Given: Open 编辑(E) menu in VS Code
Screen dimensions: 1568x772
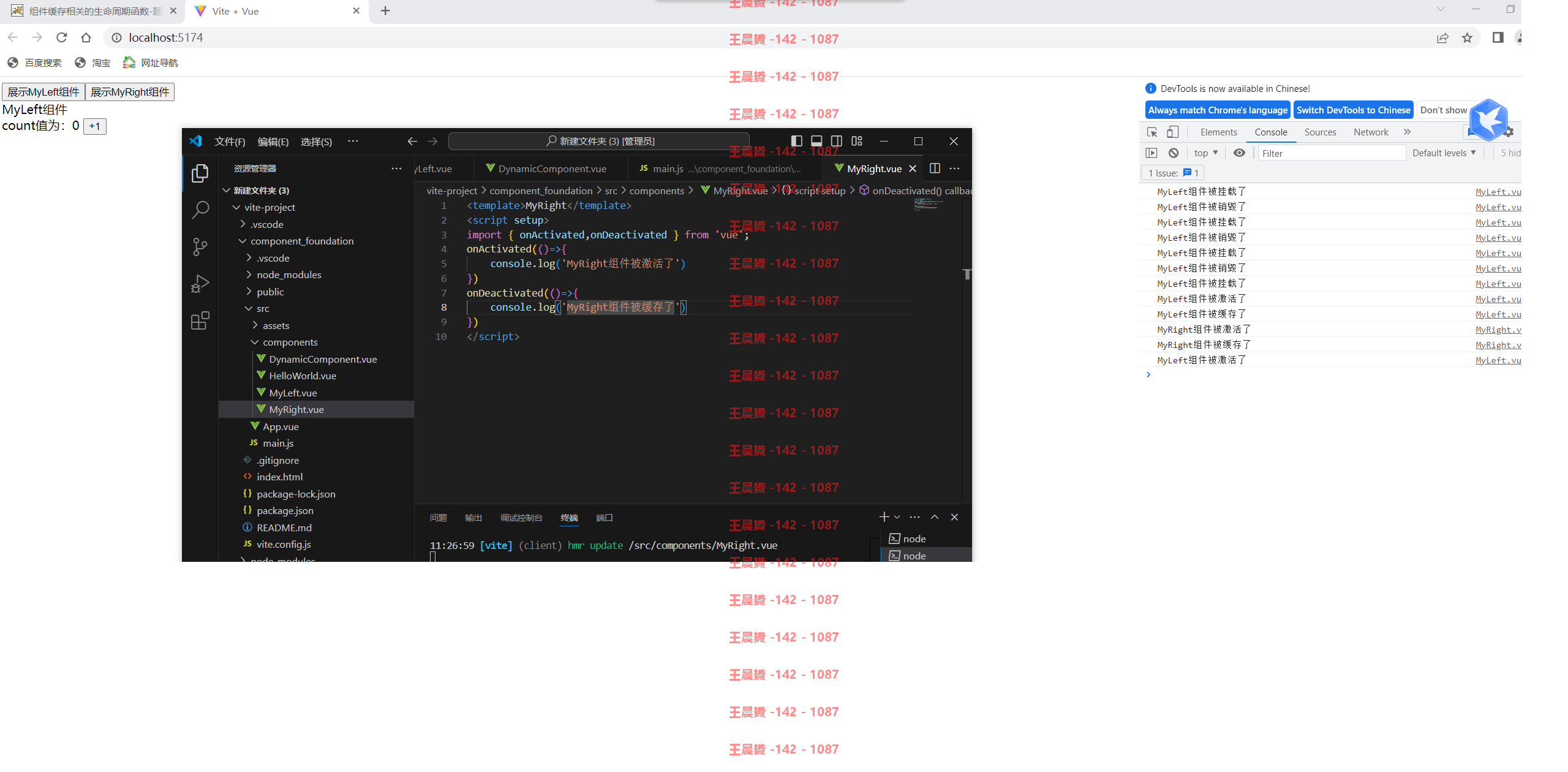Looking at the screenshot, I should click(x=273, y=142).
